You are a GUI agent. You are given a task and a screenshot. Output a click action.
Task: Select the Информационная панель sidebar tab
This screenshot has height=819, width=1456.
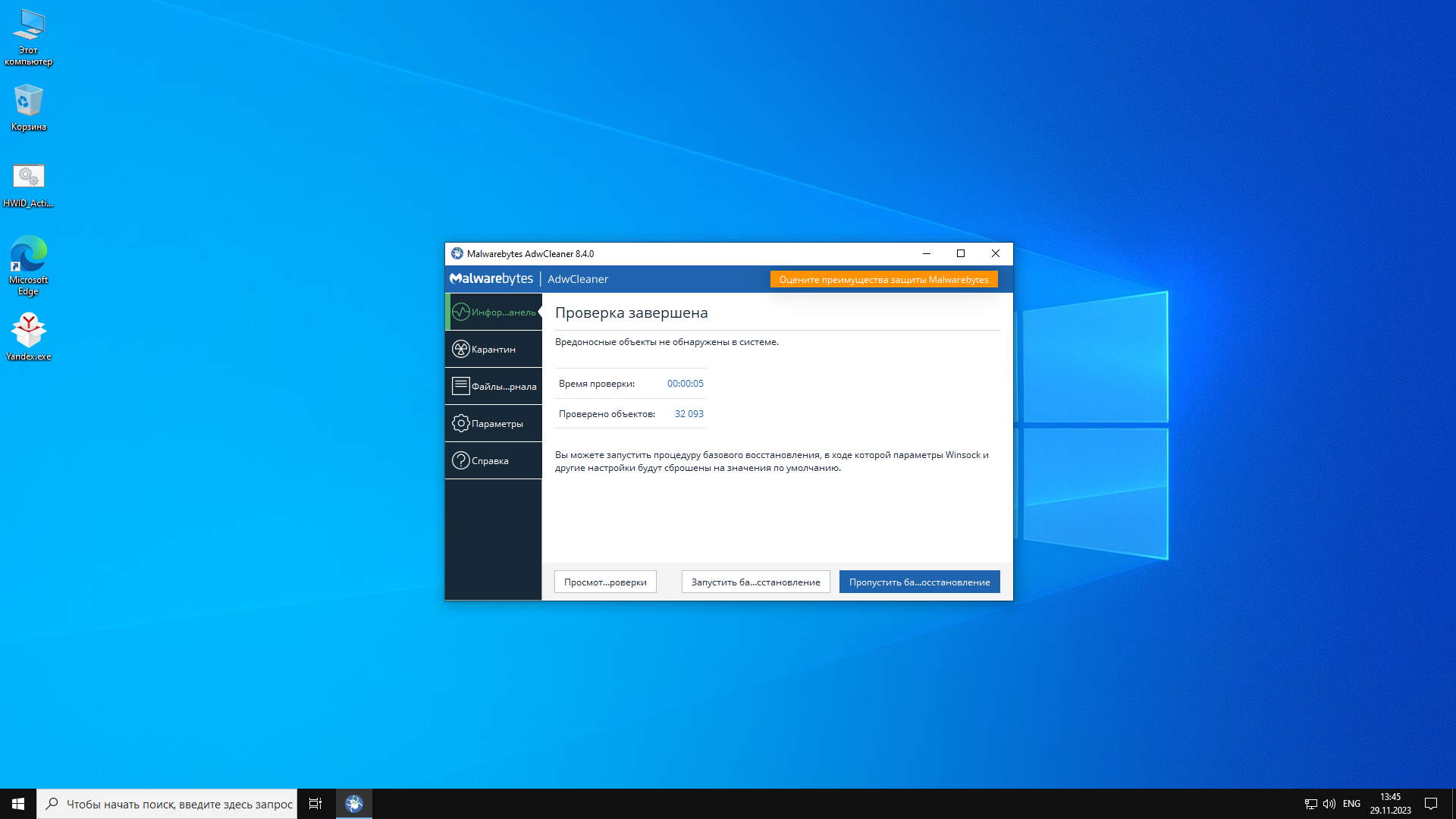coord(493,312)
